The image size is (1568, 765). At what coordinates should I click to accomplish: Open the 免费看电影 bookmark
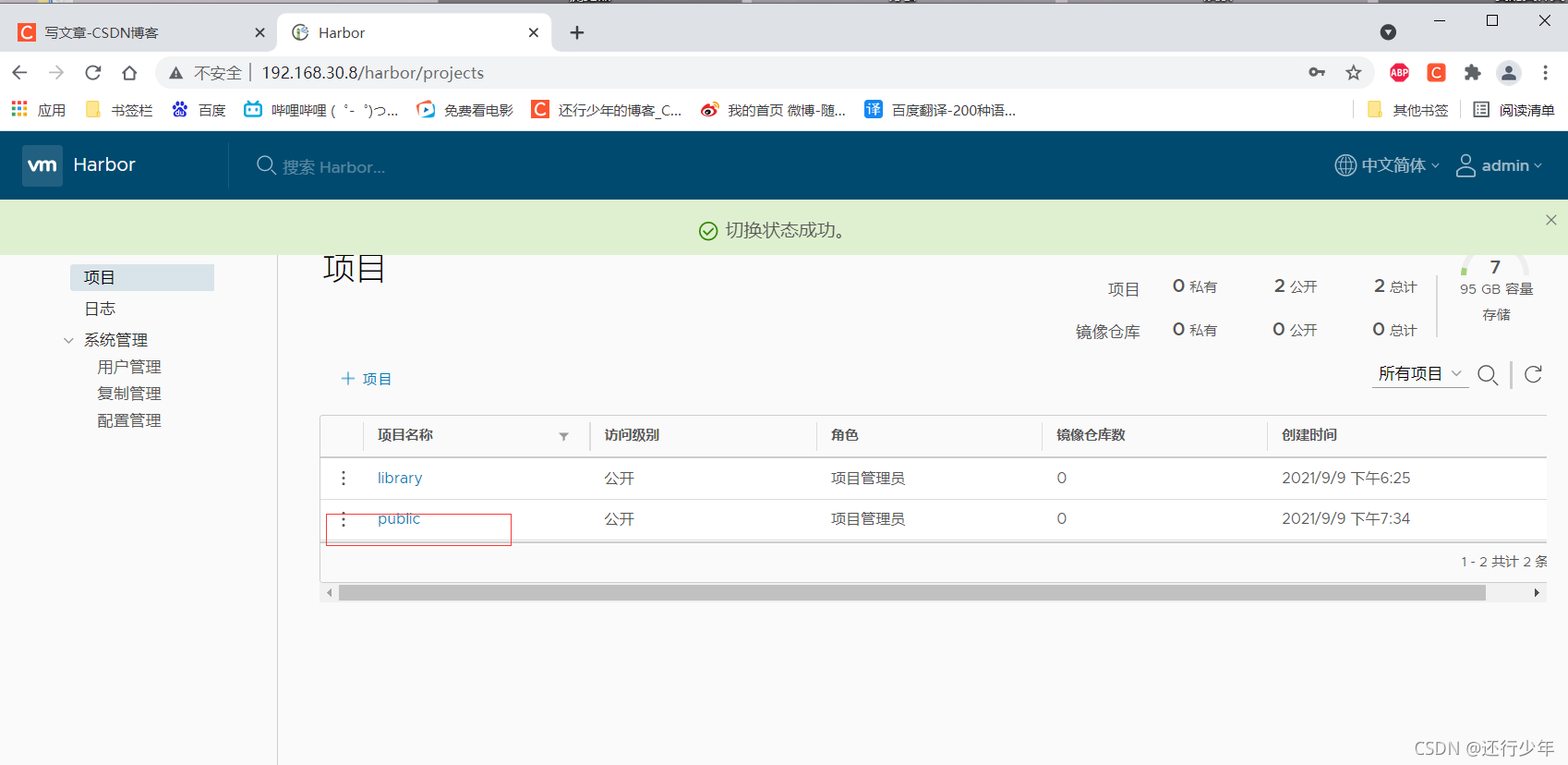[464, 110]
